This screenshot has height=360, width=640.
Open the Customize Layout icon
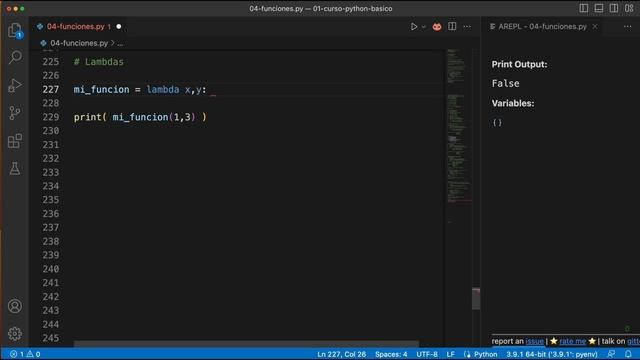pos(629,8)
